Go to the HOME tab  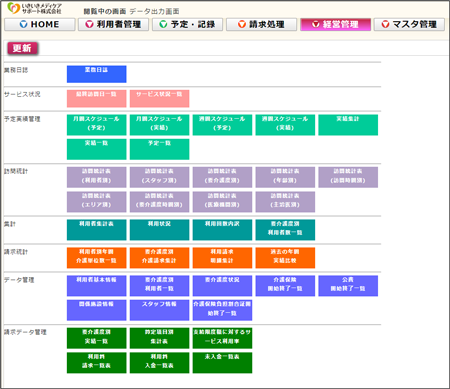pyautogui.click(x=40, y=24)
